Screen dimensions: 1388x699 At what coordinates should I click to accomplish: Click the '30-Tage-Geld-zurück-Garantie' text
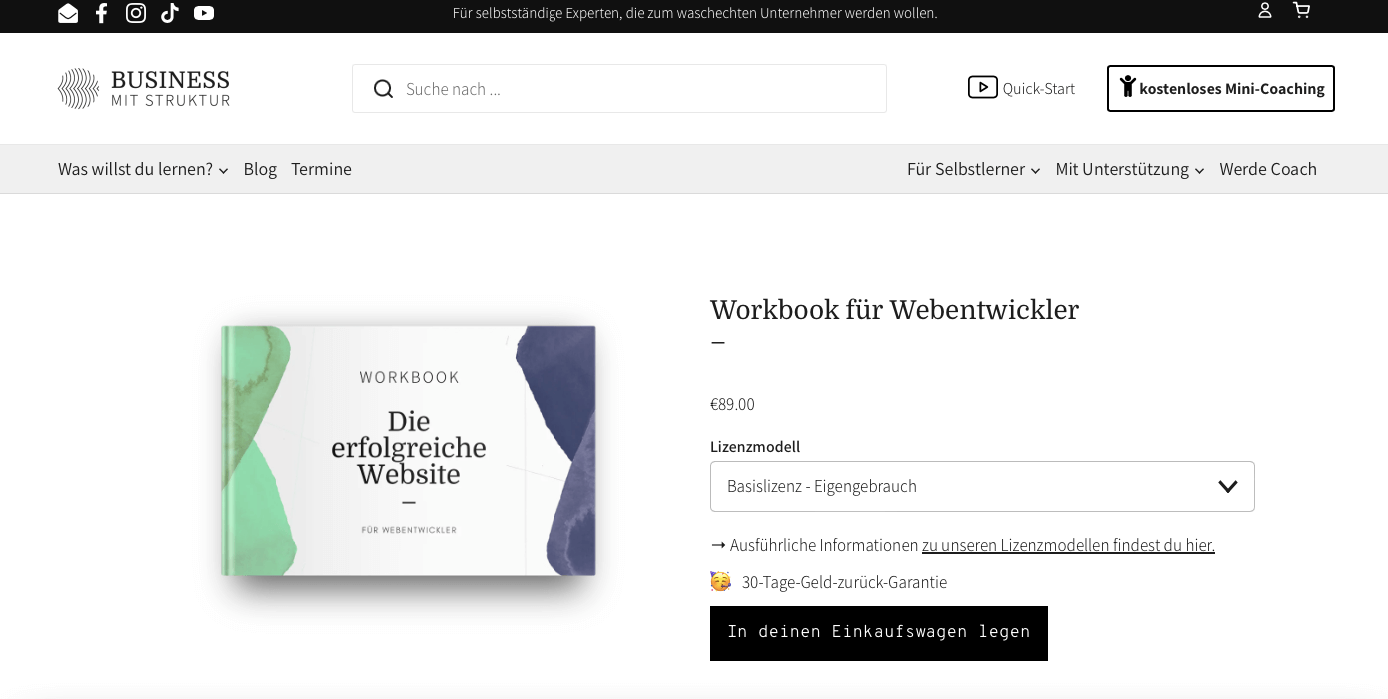844,582
